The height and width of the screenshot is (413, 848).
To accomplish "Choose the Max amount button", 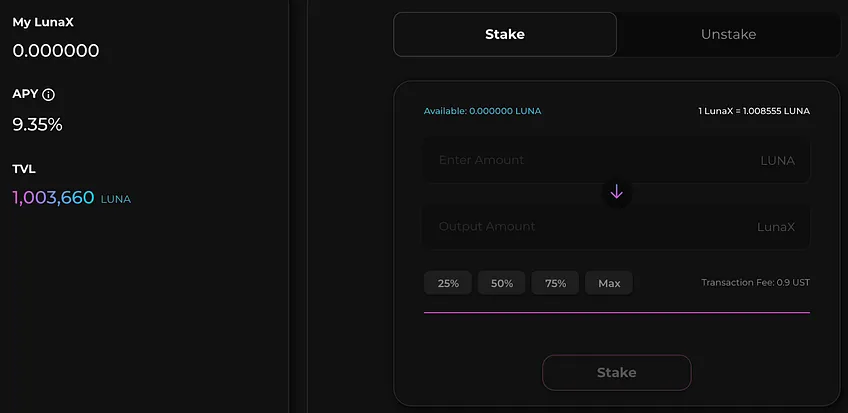I will (609, 283).
